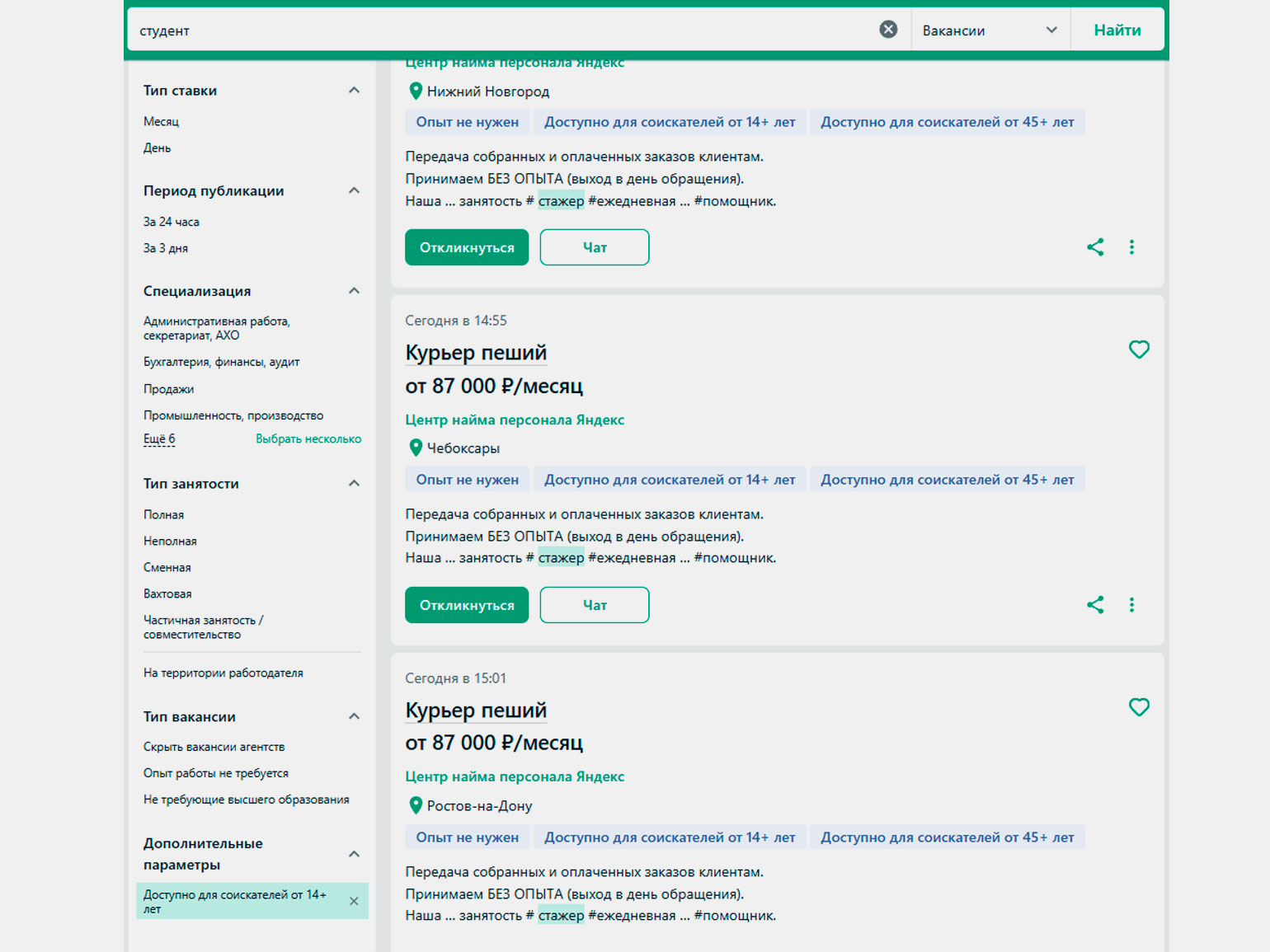Add Ростов-на-Дону vacancy to favorites
Viewport: 1270px width, 952px height.
[x=1139, y=707]
